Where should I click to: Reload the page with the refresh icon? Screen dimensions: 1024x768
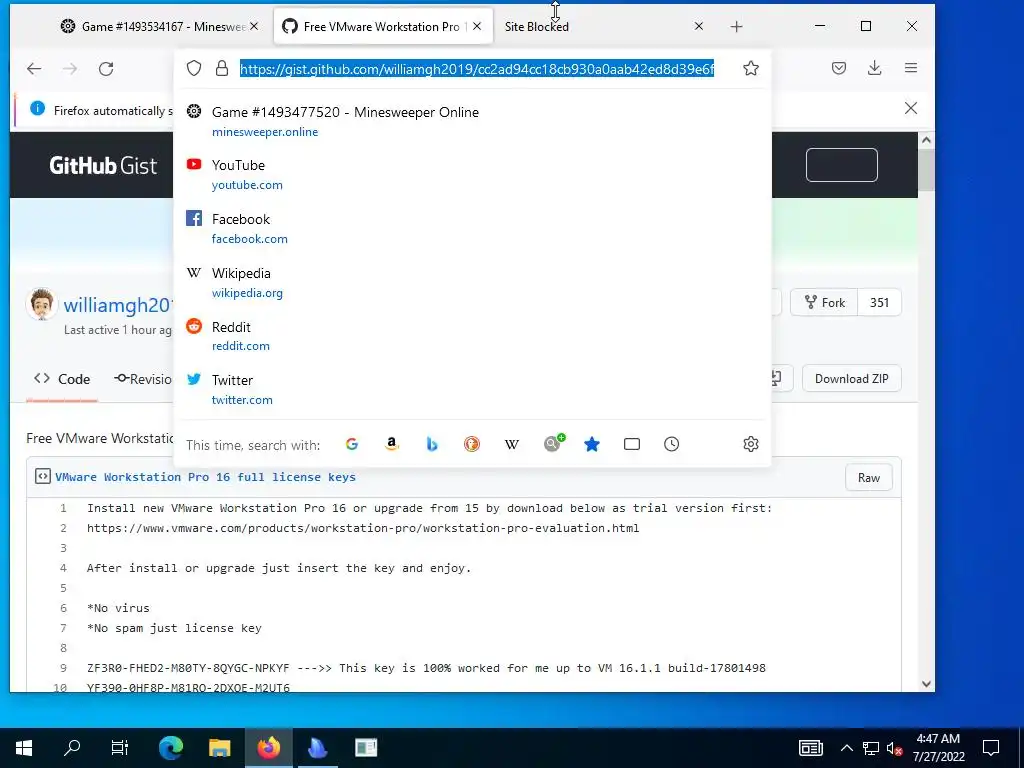[106, 69]
